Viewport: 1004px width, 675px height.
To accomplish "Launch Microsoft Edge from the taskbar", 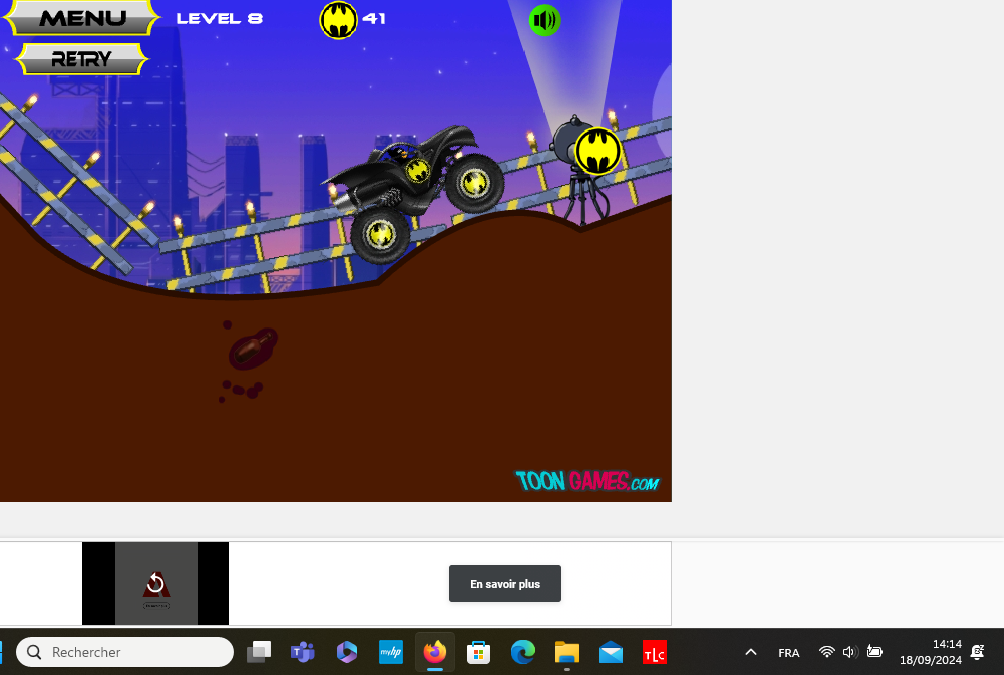I will click(522, 652).
